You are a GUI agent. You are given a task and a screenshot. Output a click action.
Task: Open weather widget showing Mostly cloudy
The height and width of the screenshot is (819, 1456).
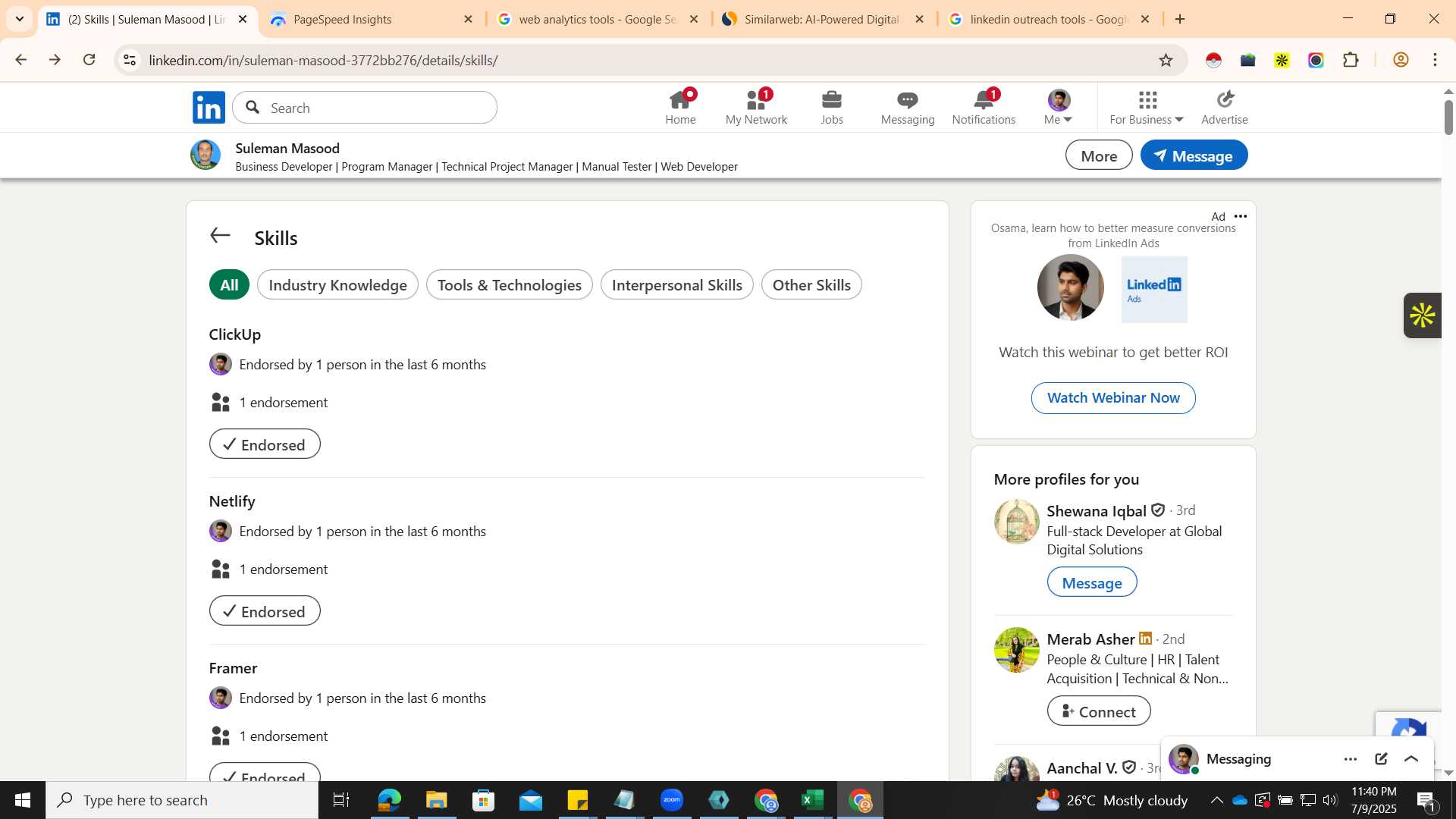point(1112,800)
